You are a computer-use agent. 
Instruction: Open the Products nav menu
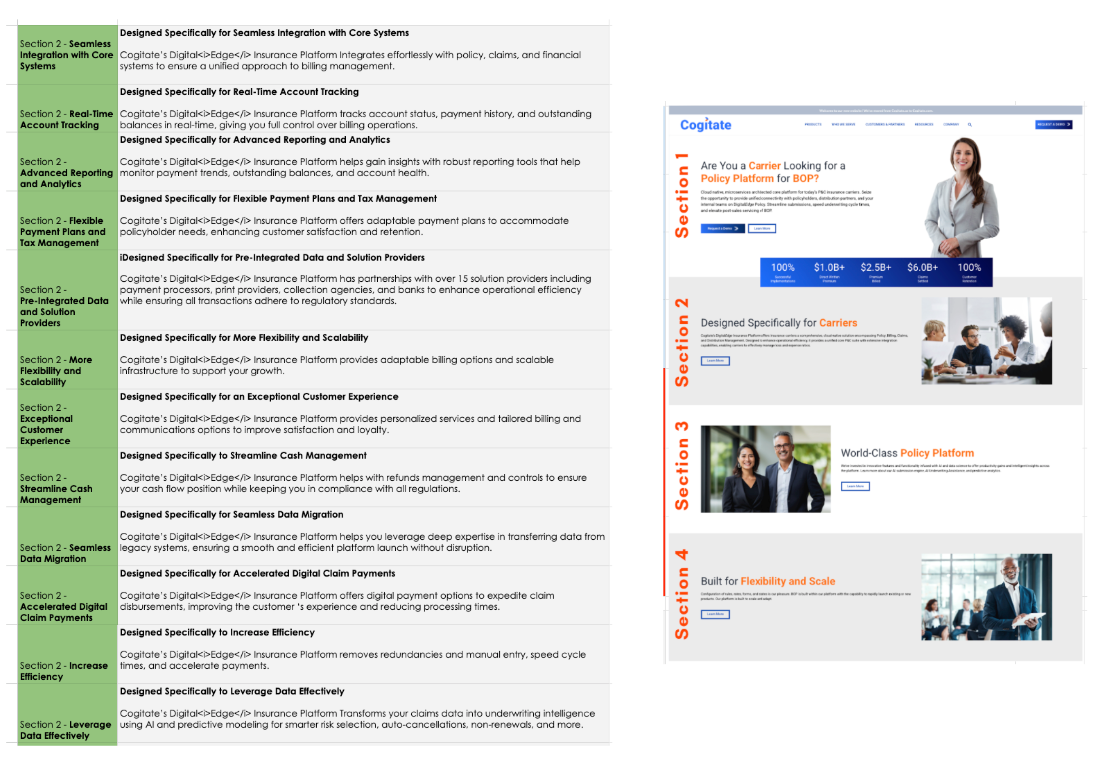[813, 125]
